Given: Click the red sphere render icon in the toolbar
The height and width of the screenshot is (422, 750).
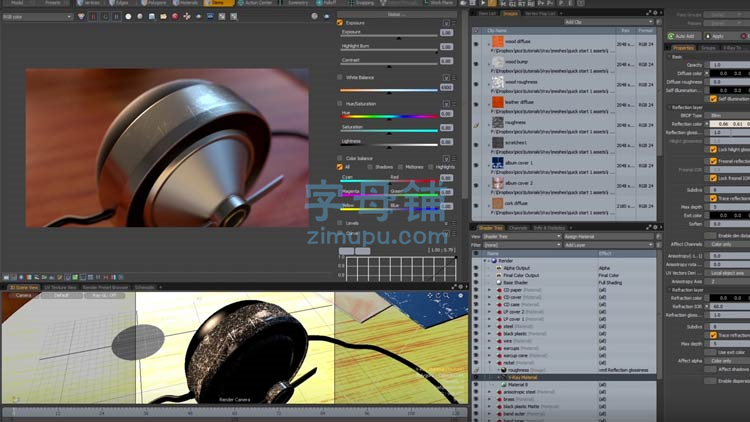Looking at the screenshot, I should click(x=175, y=16).
